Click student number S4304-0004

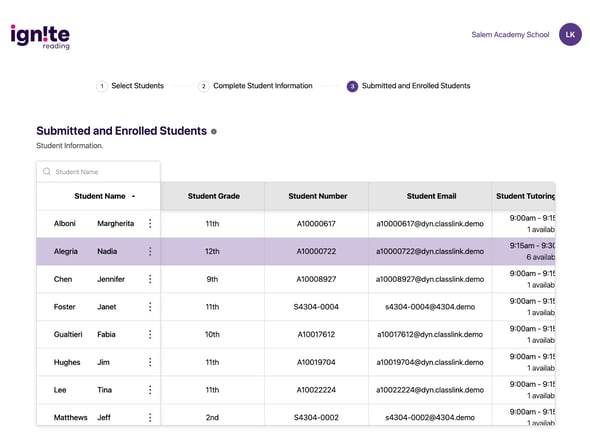tap(316, 307)
